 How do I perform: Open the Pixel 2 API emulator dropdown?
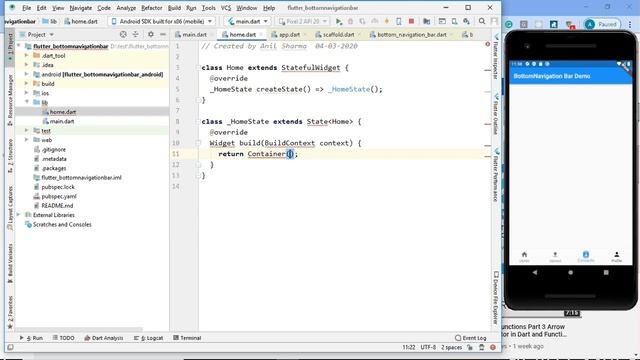(x=303, y=21)
